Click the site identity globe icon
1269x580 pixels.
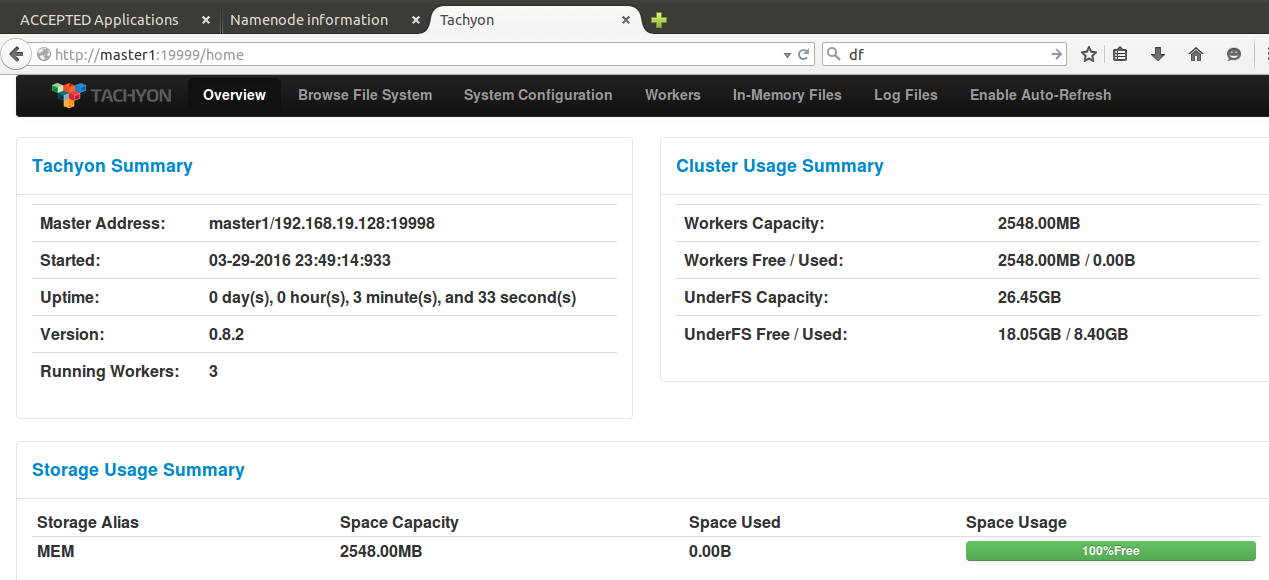coord(43,55)
